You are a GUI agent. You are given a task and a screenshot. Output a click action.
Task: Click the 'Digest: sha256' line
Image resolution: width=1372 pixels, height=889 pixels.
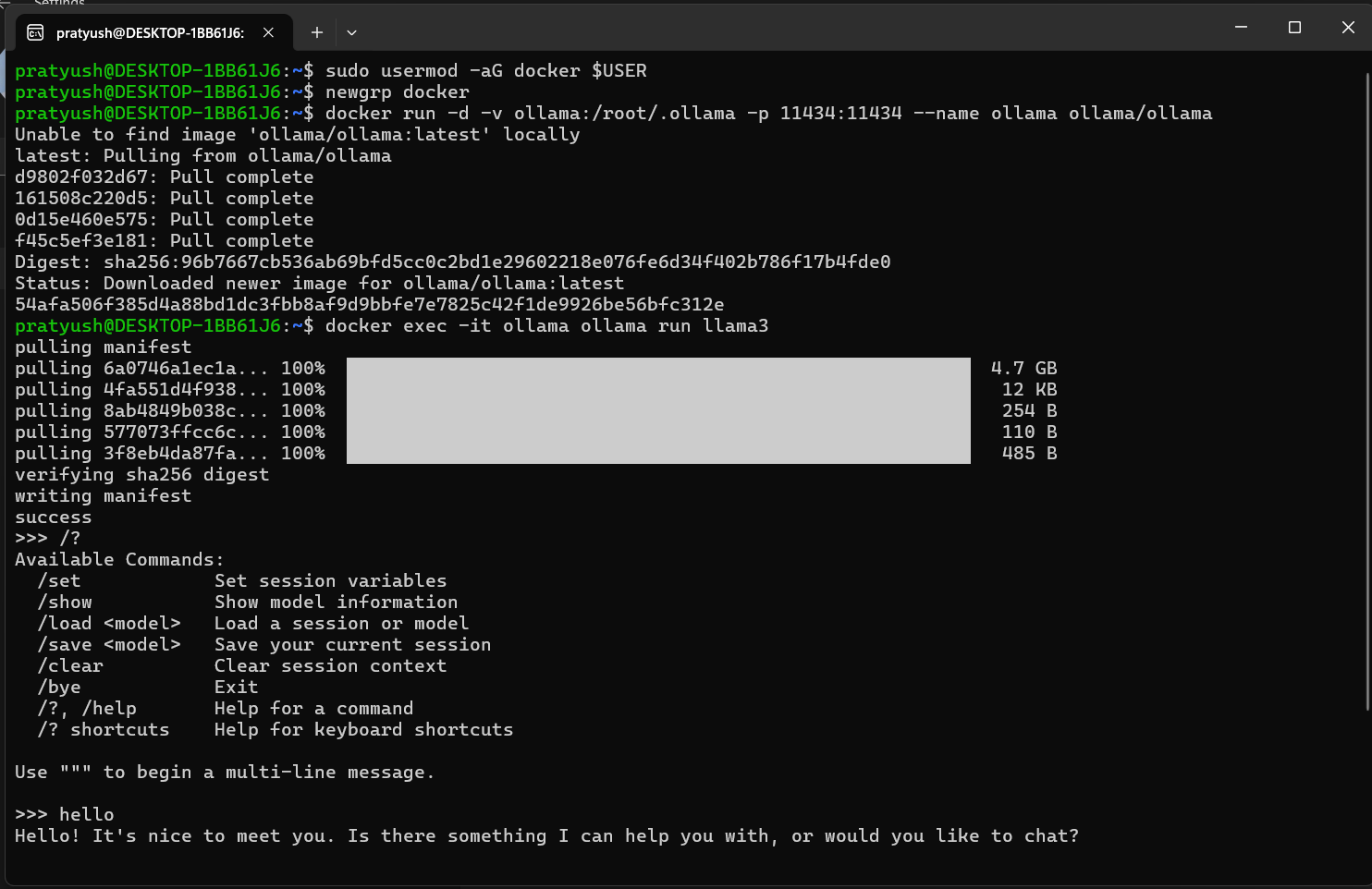[x=453, y=262]
